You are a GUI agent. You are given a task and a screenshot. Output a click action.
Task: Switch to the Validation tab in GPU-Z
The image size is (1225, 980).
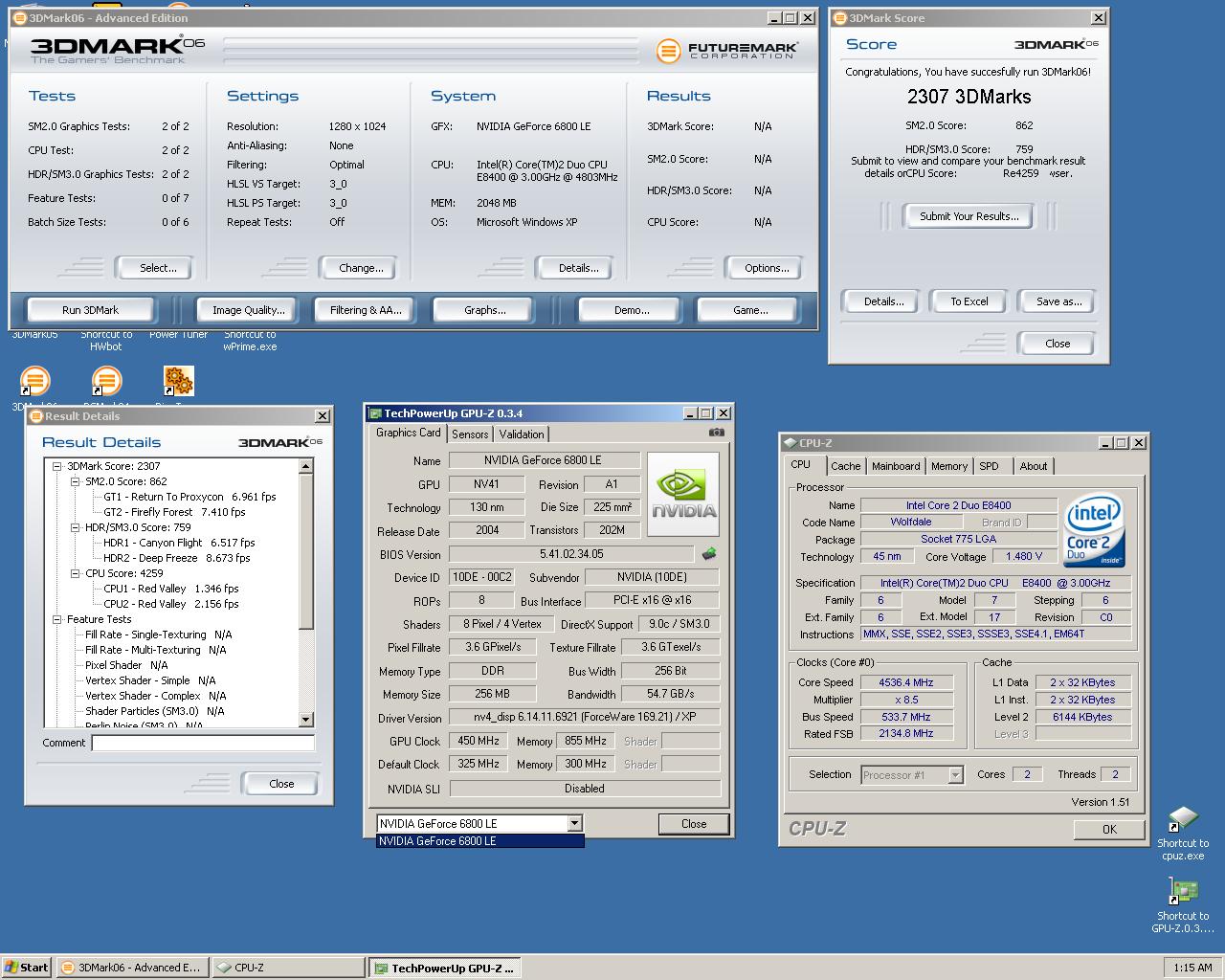coord(522,434)
